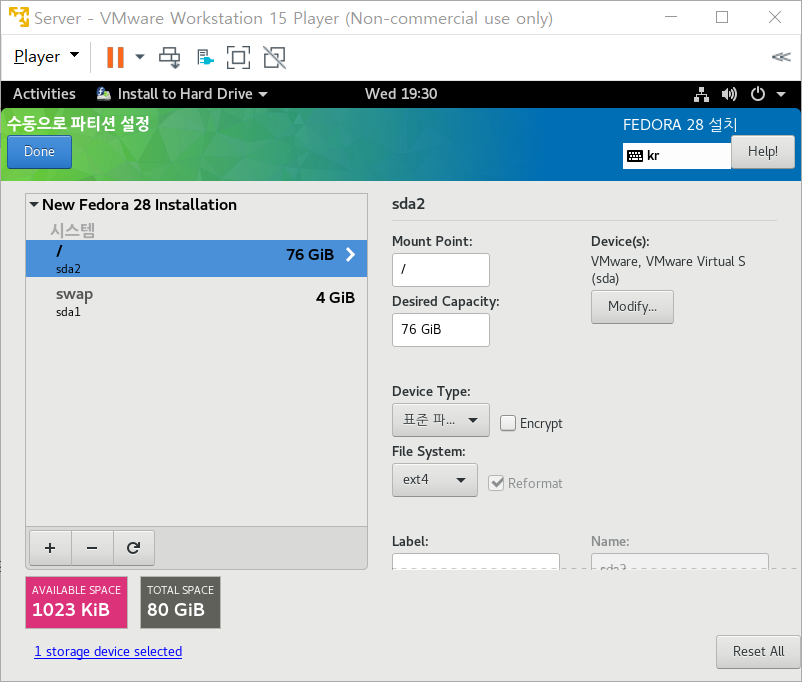This screenshot has width=802, height=682.
Task: Add a new mount point with plus button
Action: coord(50,548)
